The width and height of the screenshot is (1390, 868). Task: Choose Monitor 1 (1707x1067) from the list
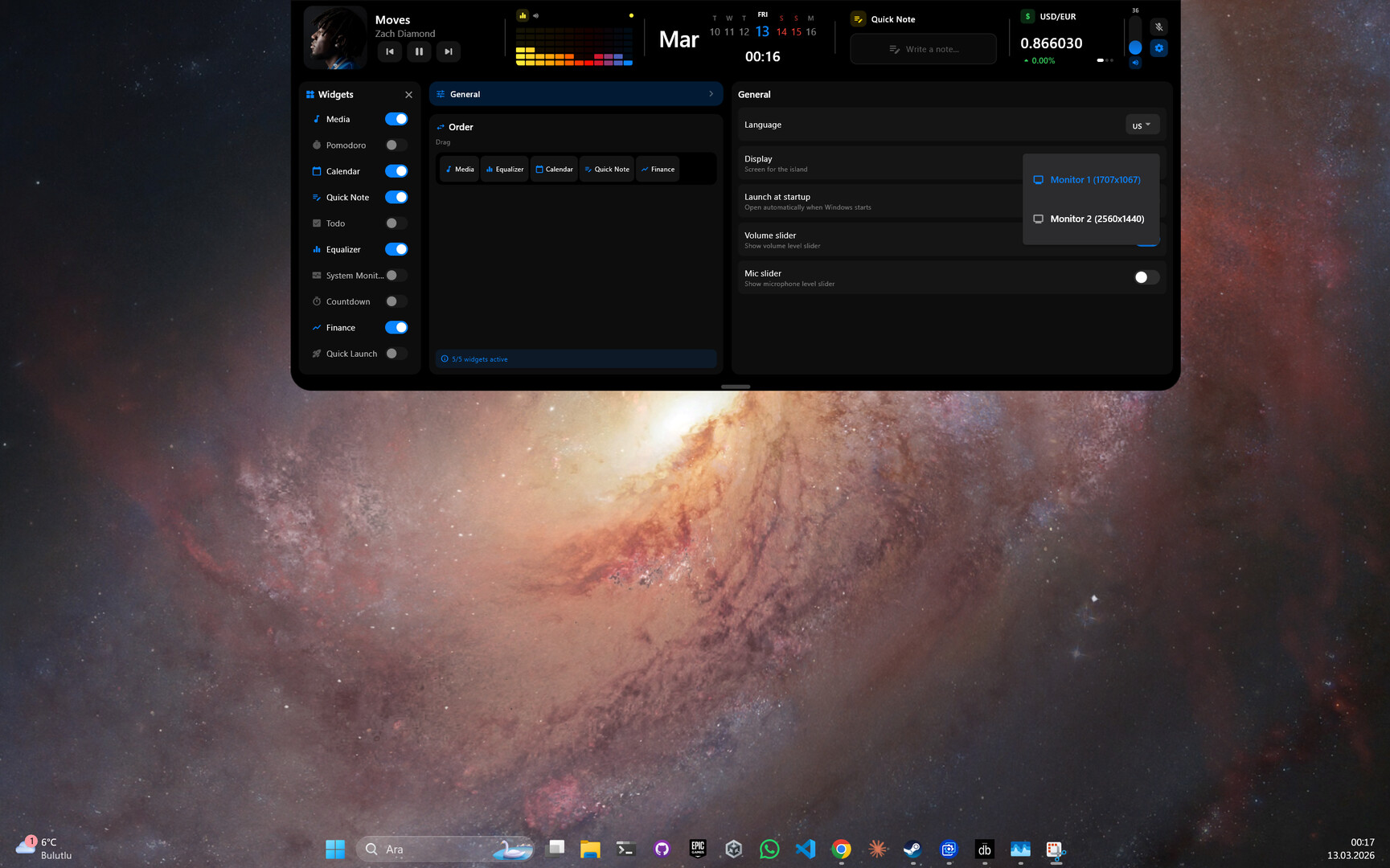coord(1094,180)
